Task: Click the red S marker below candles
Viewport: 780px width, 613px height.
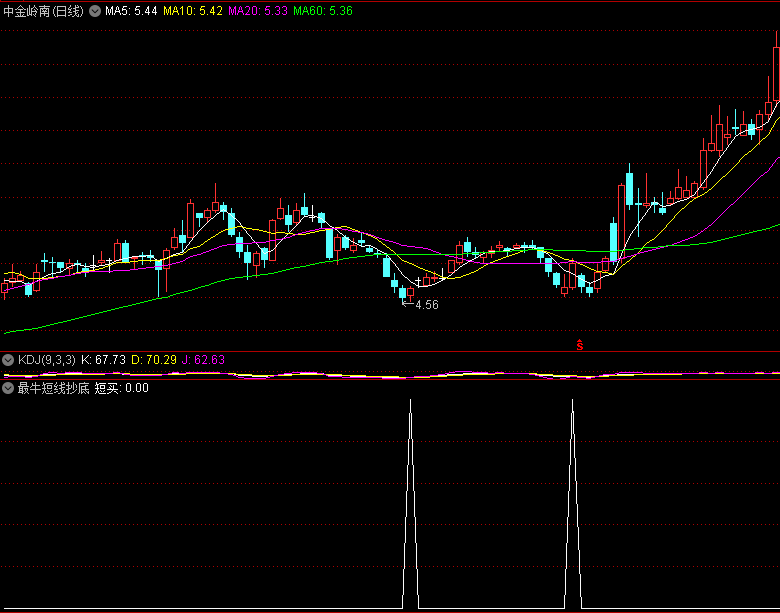Action: pyautogui.click(x=580, y=344)
